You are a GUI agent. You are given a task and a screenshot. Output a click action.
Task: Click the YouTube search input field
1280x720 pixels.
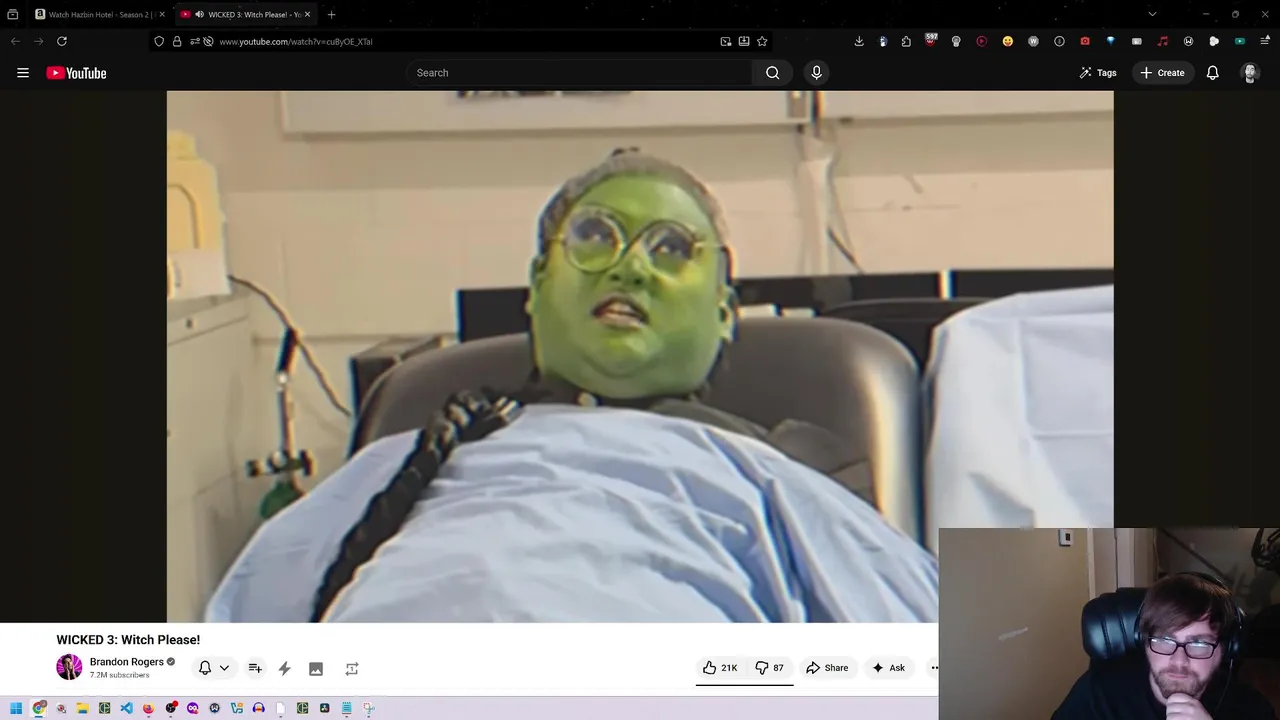(579, 73)
